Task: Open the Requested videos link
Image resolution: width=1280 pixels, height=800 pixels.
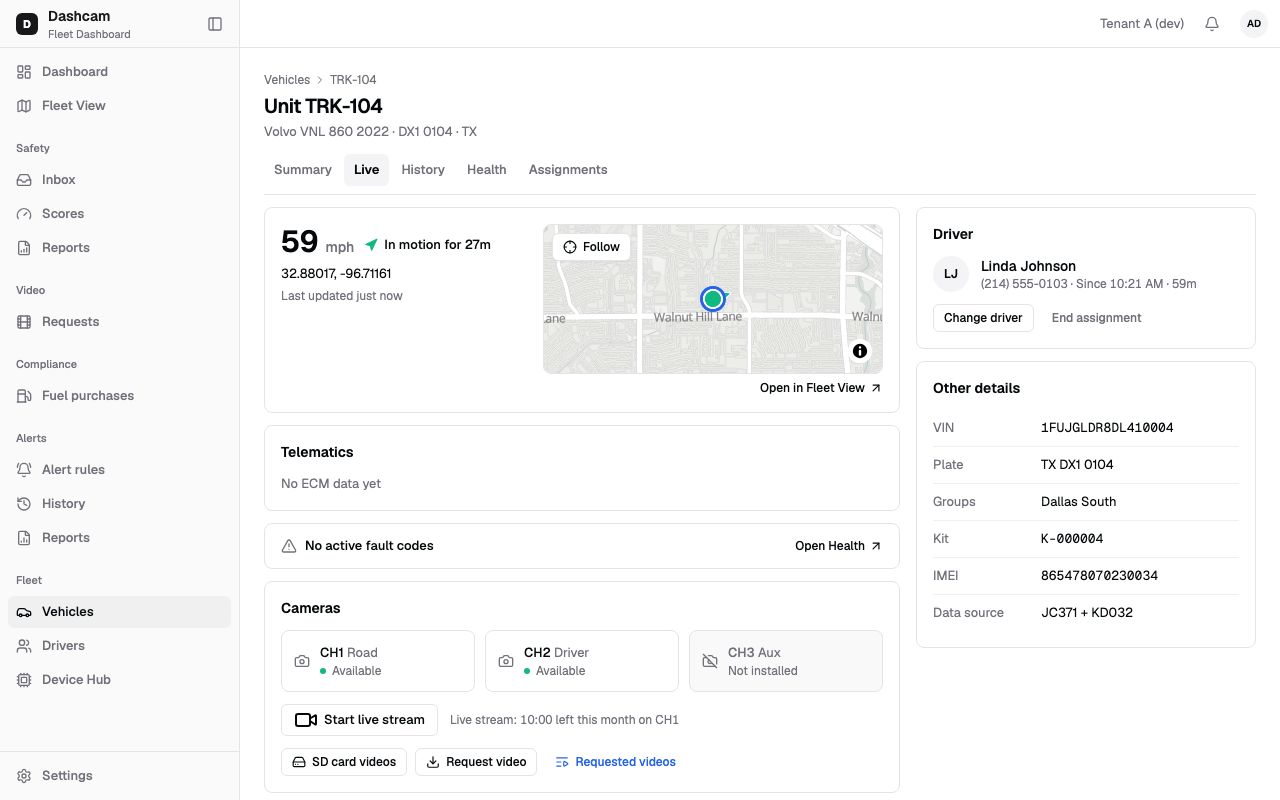Action: (615, 762)
